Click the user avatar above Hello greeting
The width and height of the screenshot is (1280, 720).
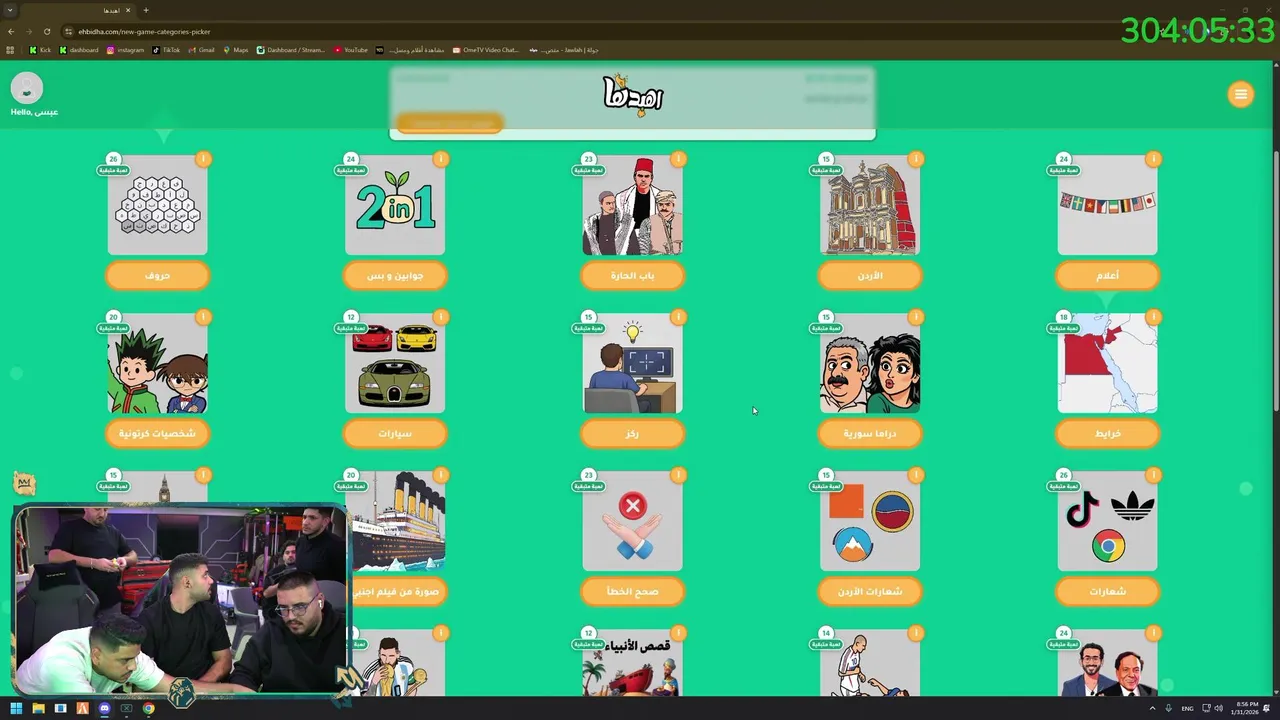point(27,88)
